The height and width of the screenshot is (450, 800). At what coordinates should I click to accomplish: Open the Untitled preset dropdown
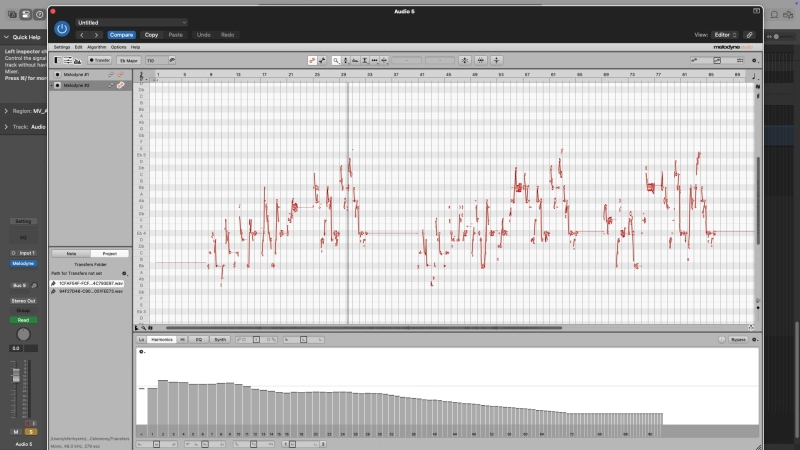coord(131,22)
